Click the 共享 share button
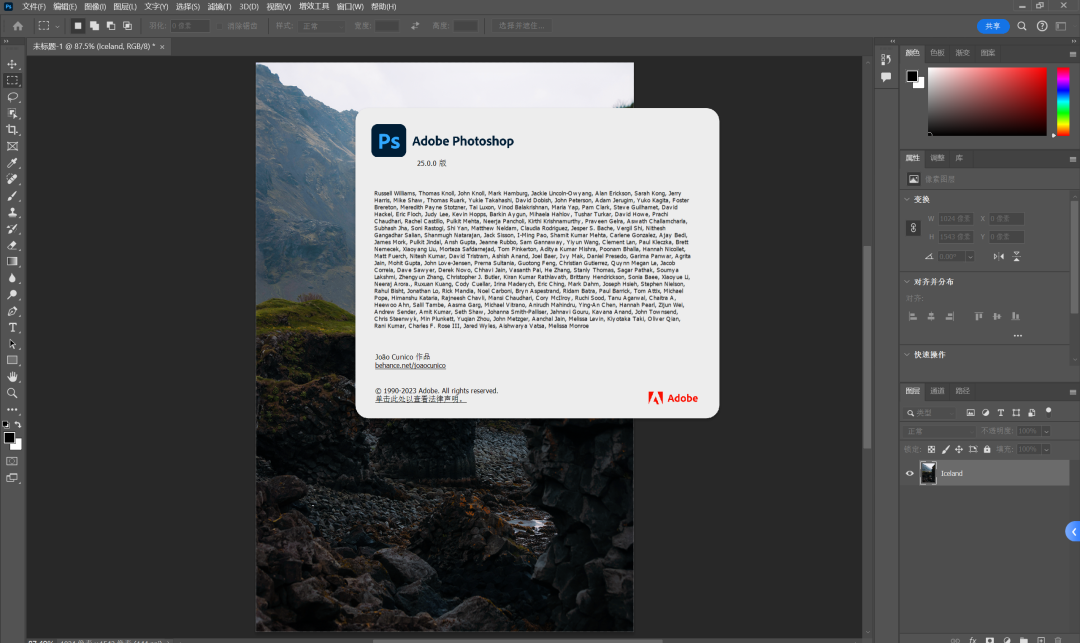 [993, 26]
